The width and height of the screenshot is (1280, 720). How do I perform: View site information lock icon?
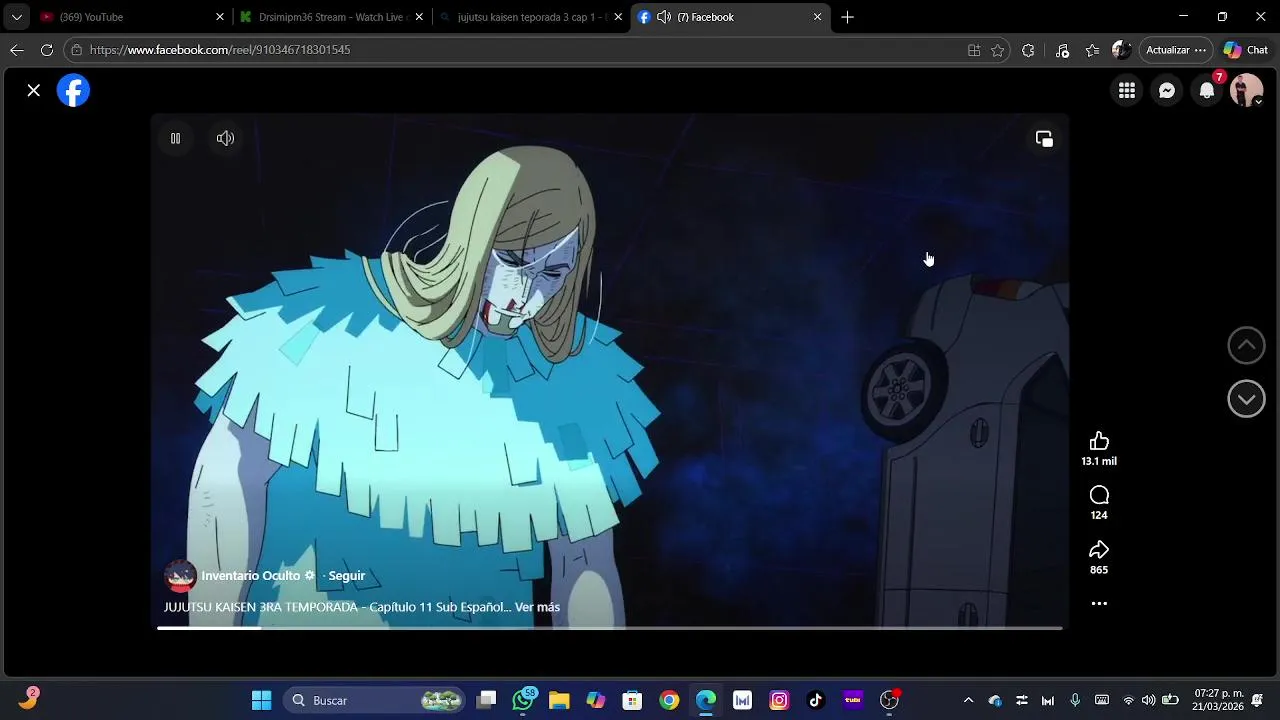(76, 50)
